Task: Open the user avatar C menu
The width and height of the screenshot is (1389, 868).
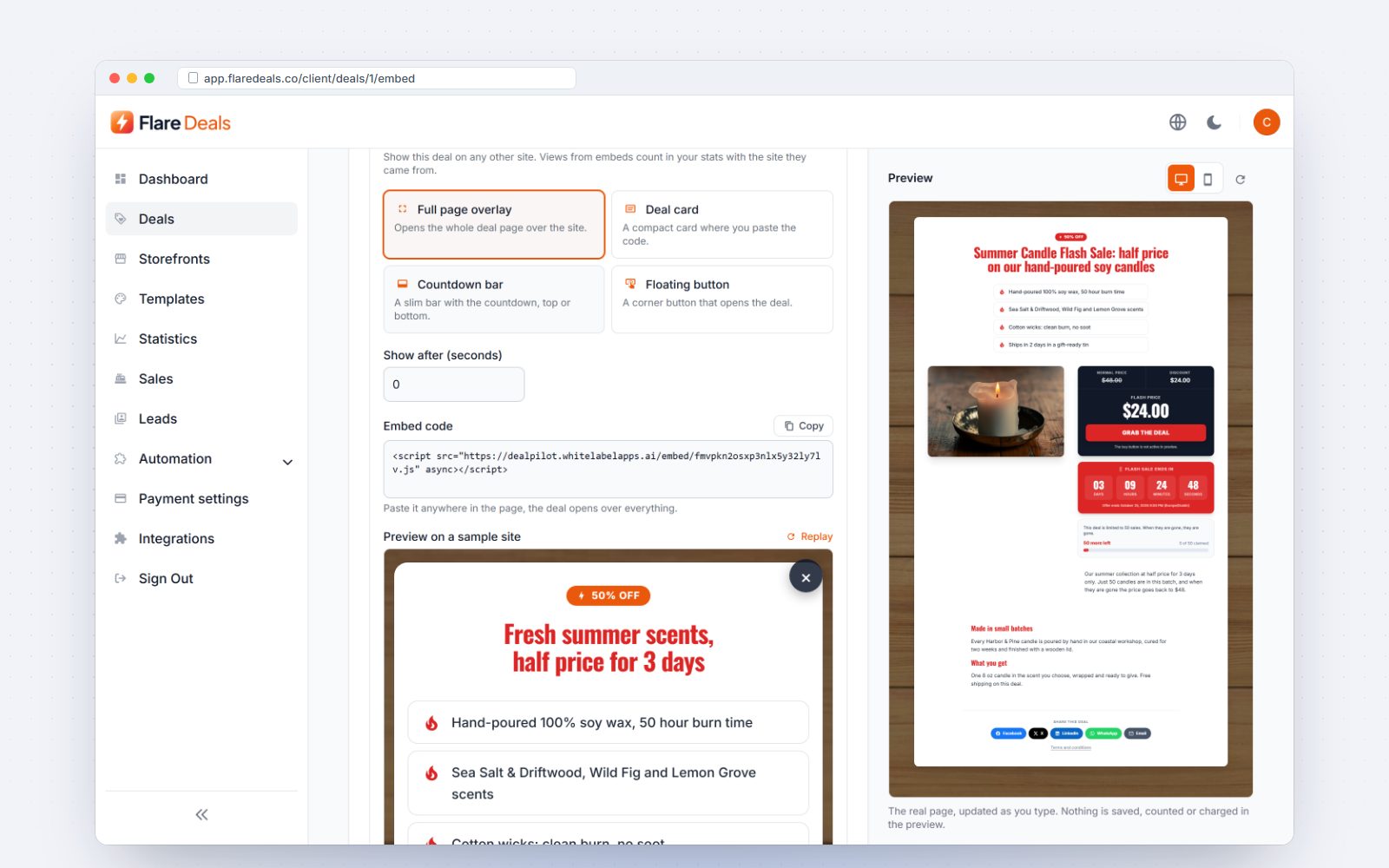Action: point(1267,122)
